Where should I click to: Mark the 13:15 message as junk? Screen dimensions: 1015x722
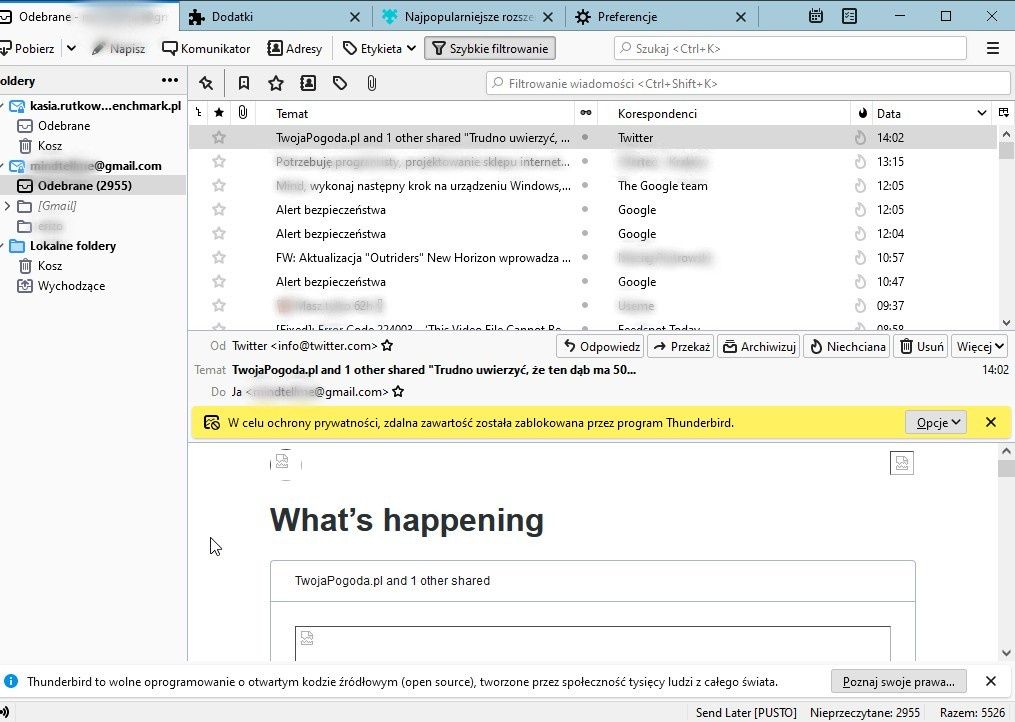[860, 161]
